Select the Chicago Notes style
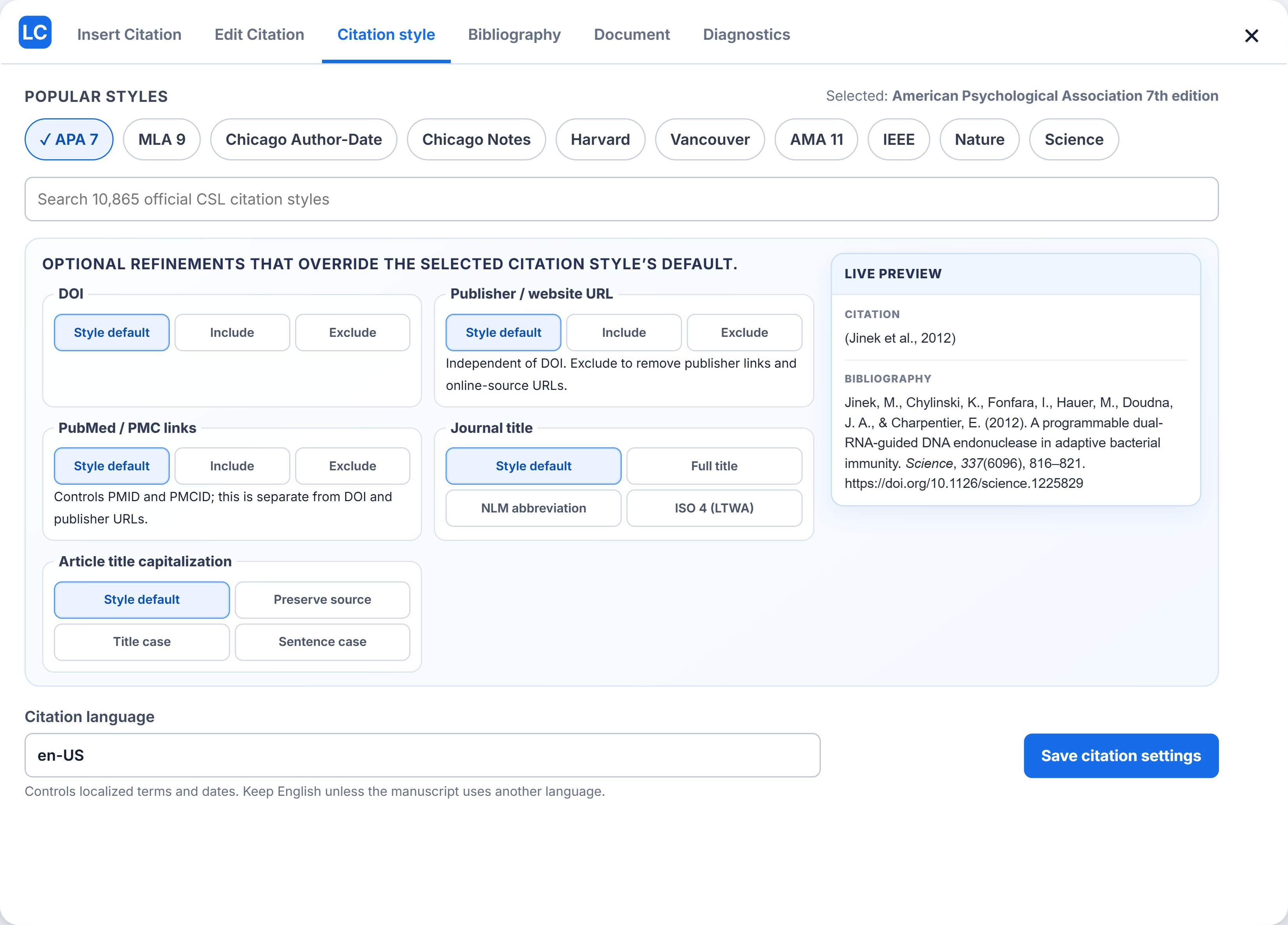 tap(477, 139)
